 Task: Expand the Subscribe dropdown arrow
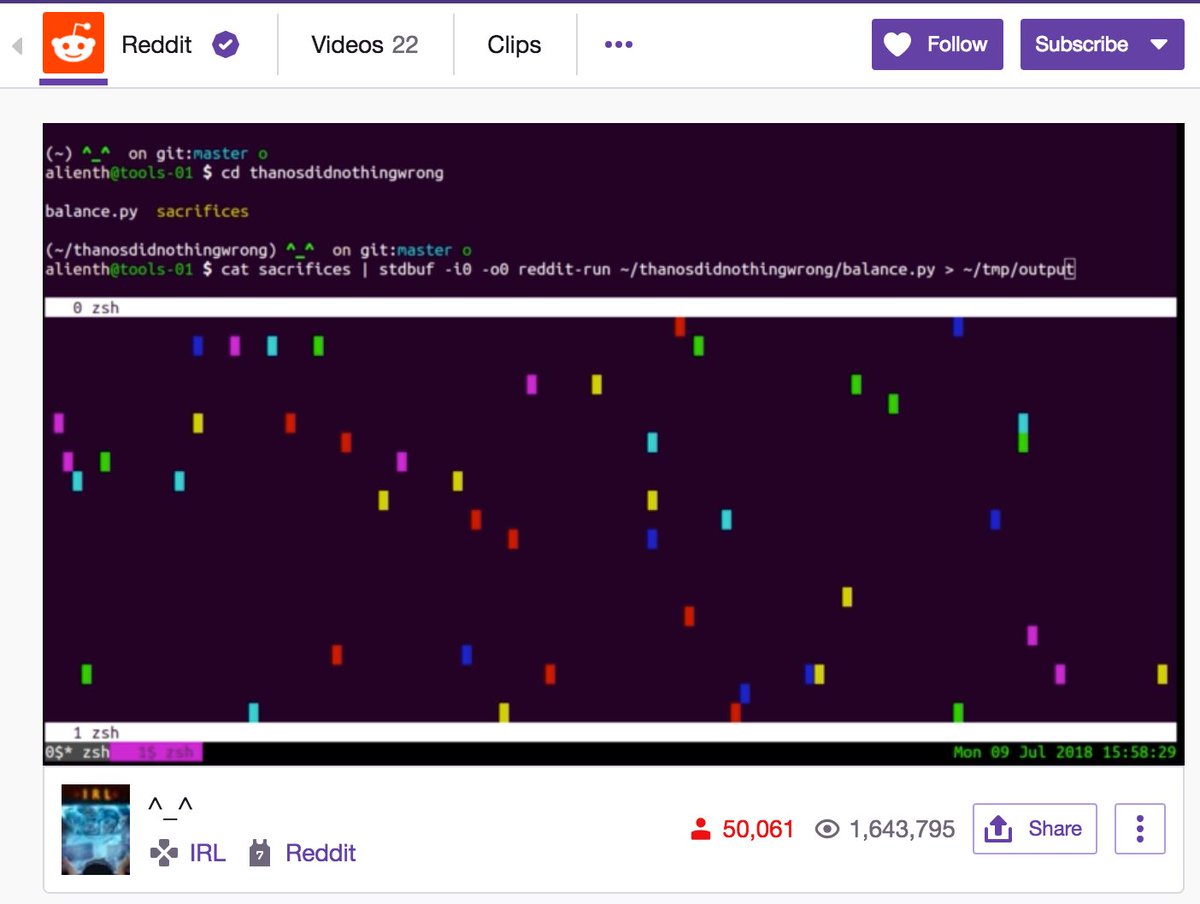pyautogui.click(x=1159, y=44)
